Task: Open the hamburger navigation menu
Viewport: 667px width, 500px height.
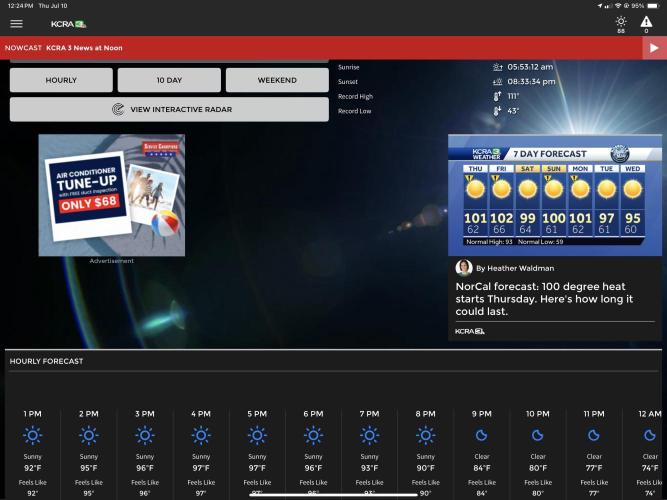Action: (x=17, y=23)
